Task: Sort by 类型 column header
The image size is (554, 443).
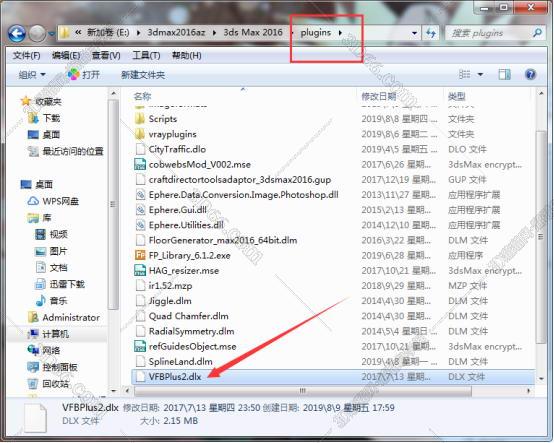Action: (x=456, y=96)
